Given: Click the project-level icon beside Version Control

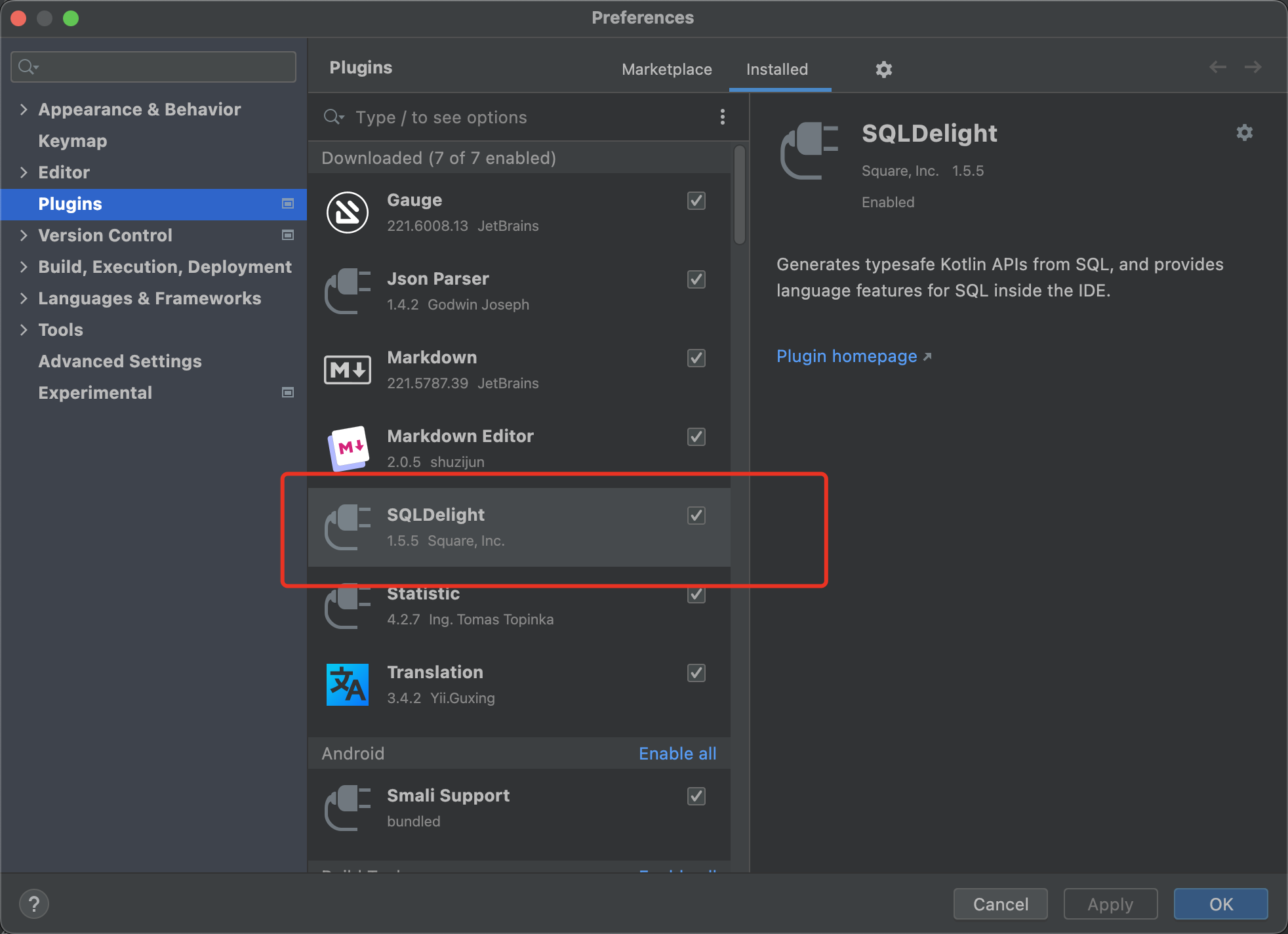Looking at the screenshot, I should click(288, 235).
